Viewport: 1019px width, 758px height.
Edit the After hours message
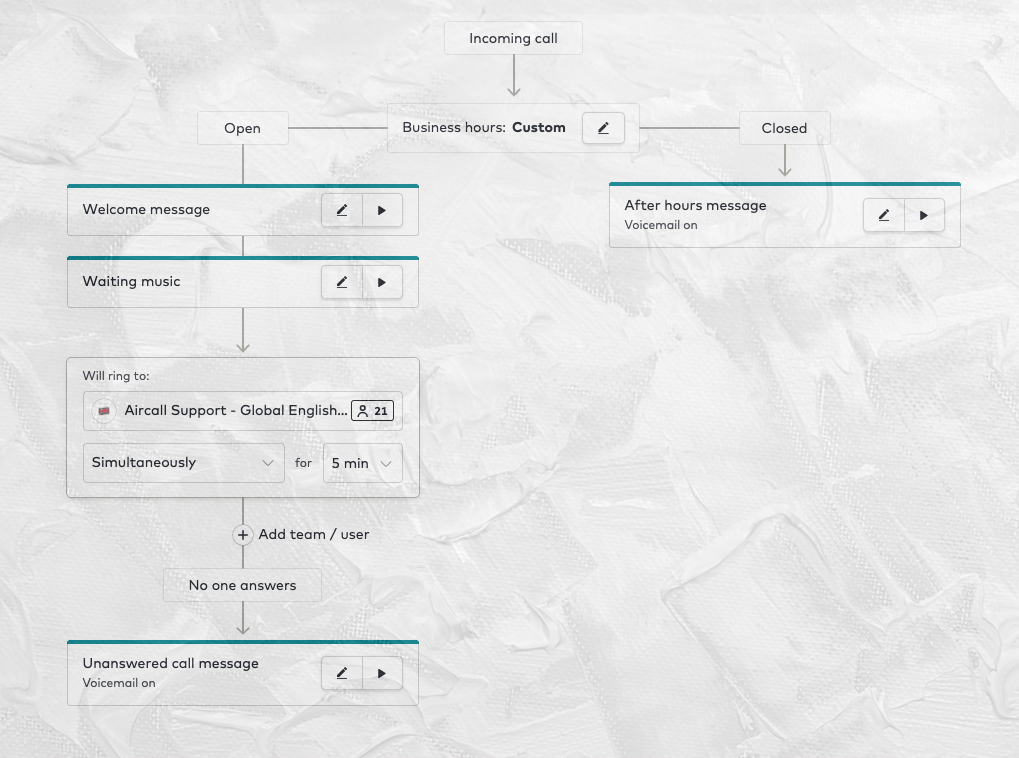pyautogui.click(x=884, y=216)
